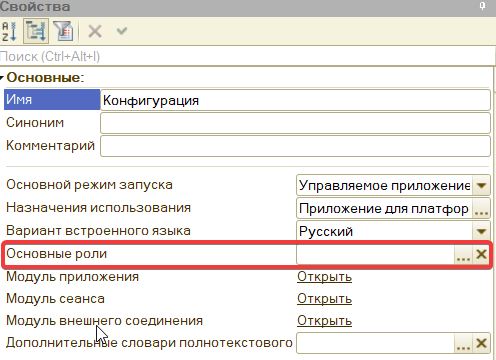Open the Основные роли selection ellipsis button
Screen dimensions: 496x360
pyautogui.click(x=463, y=255)
